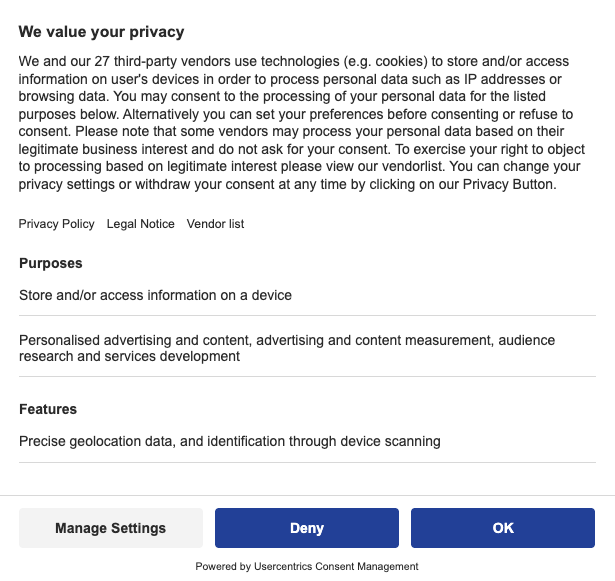Screen dimensions: 615x581
Task: Expand 'Store and/or access information on a device'
Action: pos(307,295)
